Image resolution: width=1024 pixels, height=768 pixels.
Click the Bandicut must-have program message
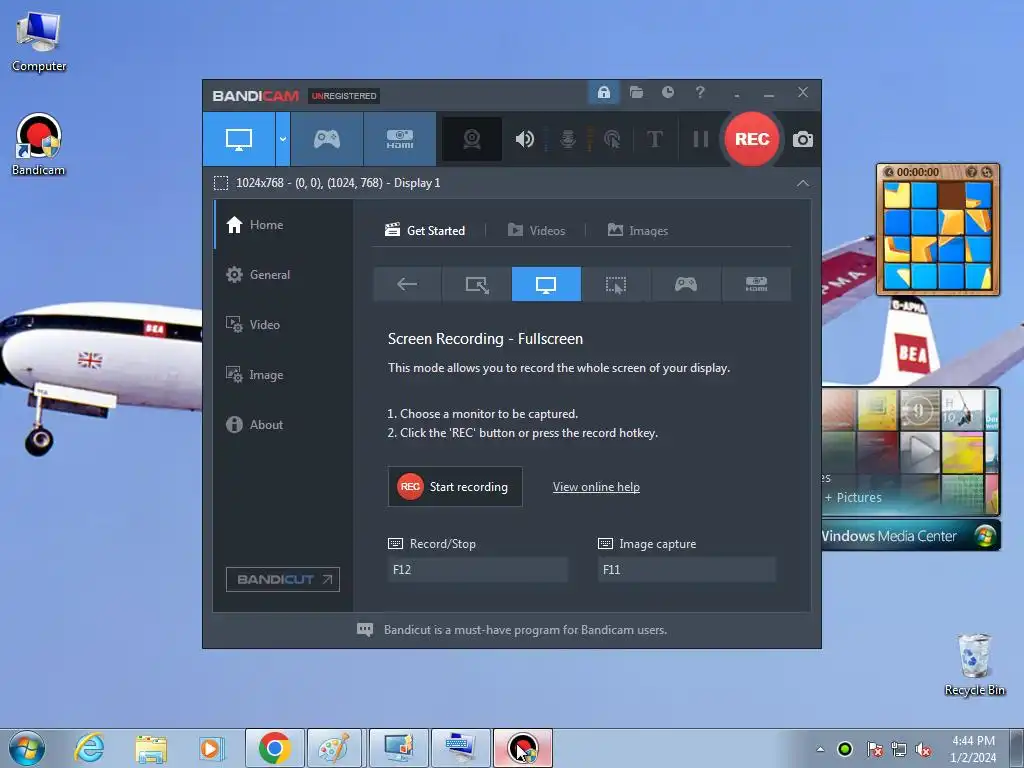click(525, 630)
